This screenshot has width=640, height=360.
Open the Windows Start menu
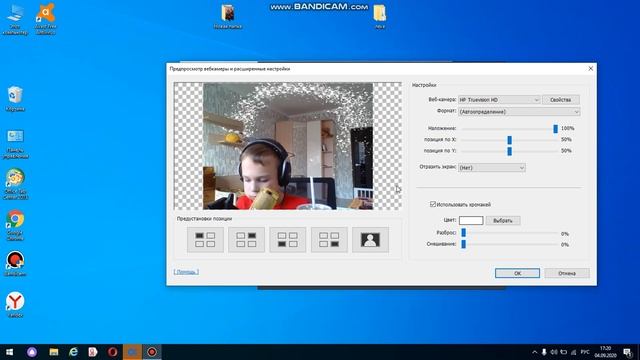click(9, 352)
